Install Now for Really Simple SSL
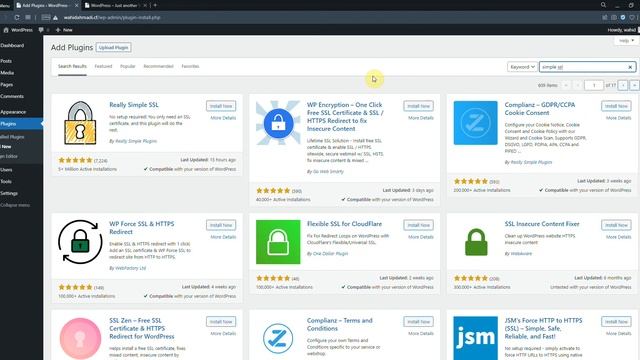The image size is (640, 360). 221,106
